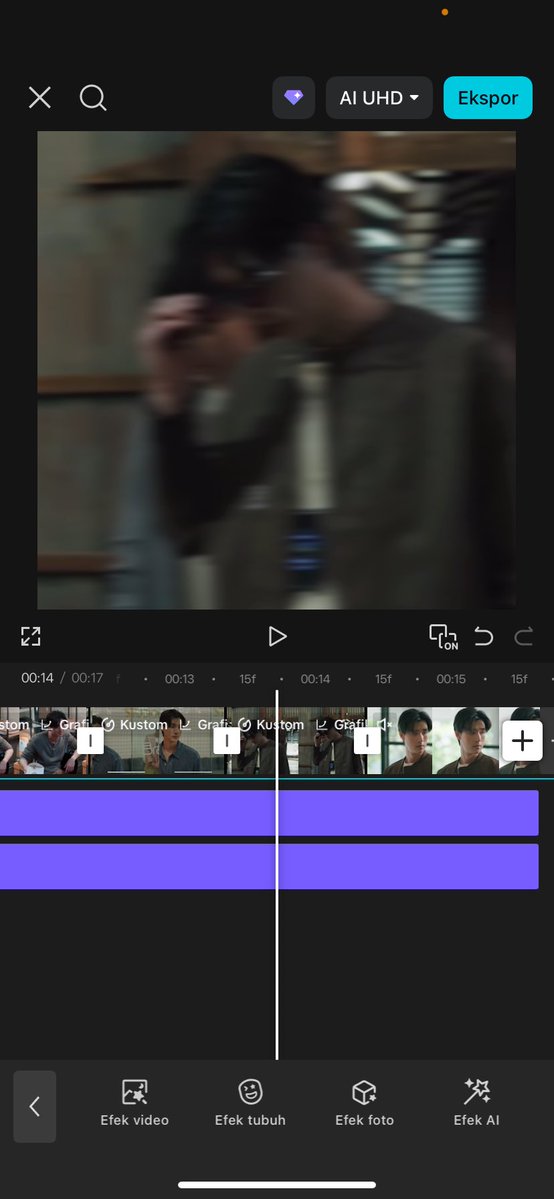Image resolution: width=554 pixels, height=1199 pixels.
Task: Expand the preview to fullscreen
Action: (x=31, y=636)
